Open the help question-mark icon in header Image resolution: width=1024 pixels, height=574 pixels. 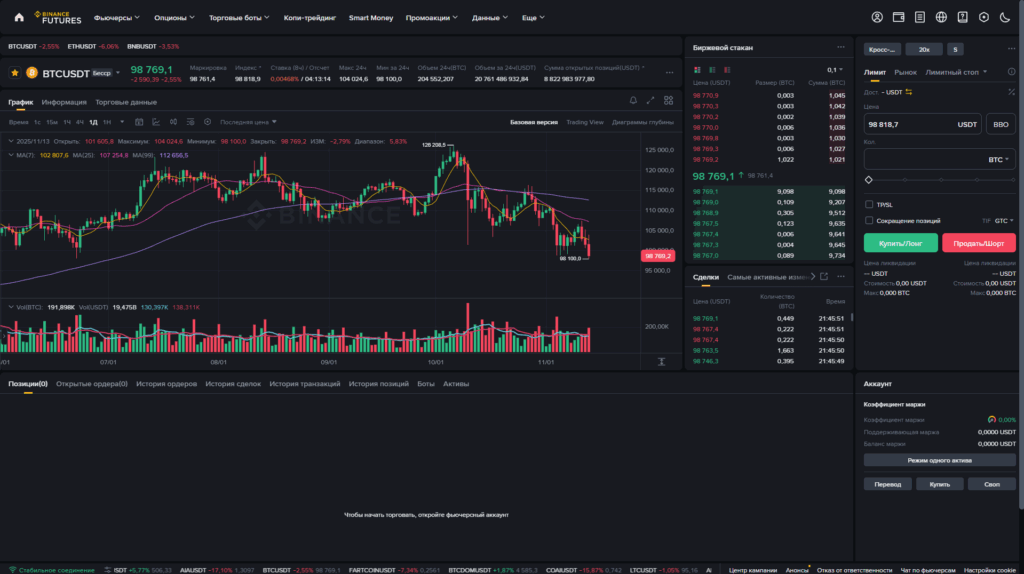963,18
